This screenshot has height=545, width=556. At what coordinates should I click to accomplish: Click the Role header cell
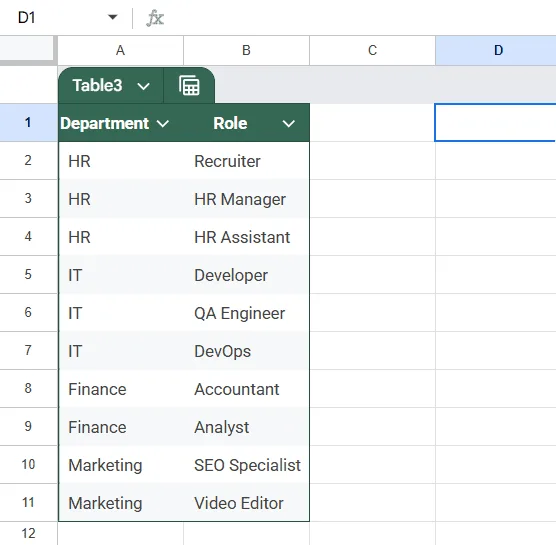tap(247, 123)
